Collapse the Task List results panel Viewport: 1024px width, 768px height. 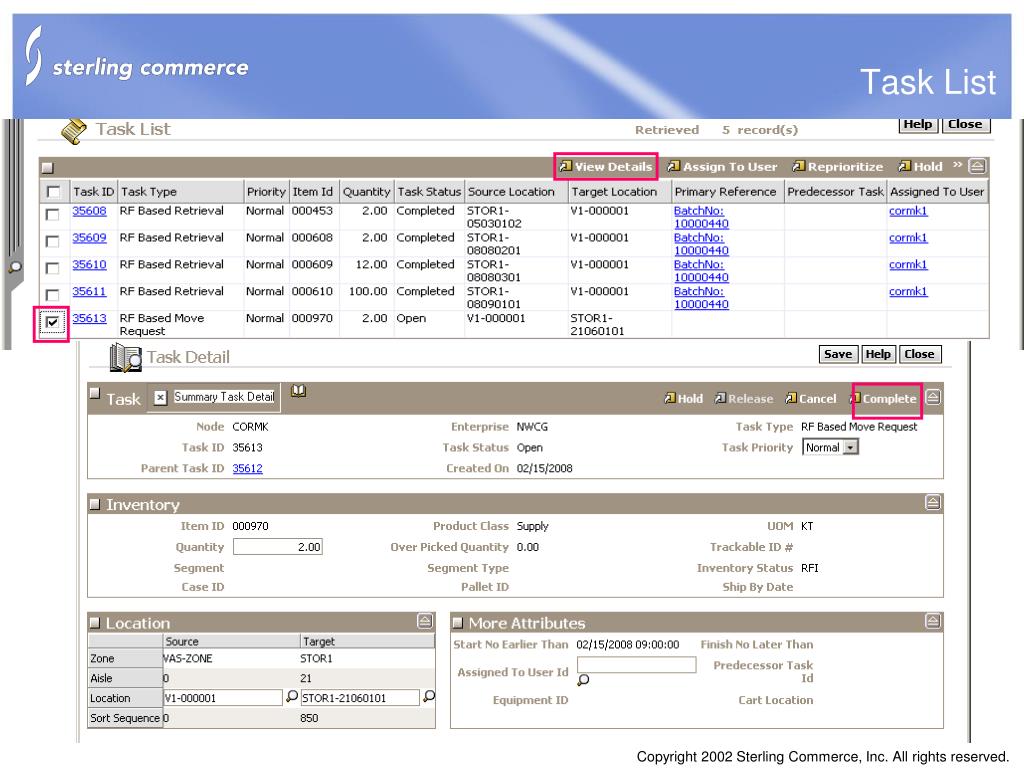coord(977,166)
